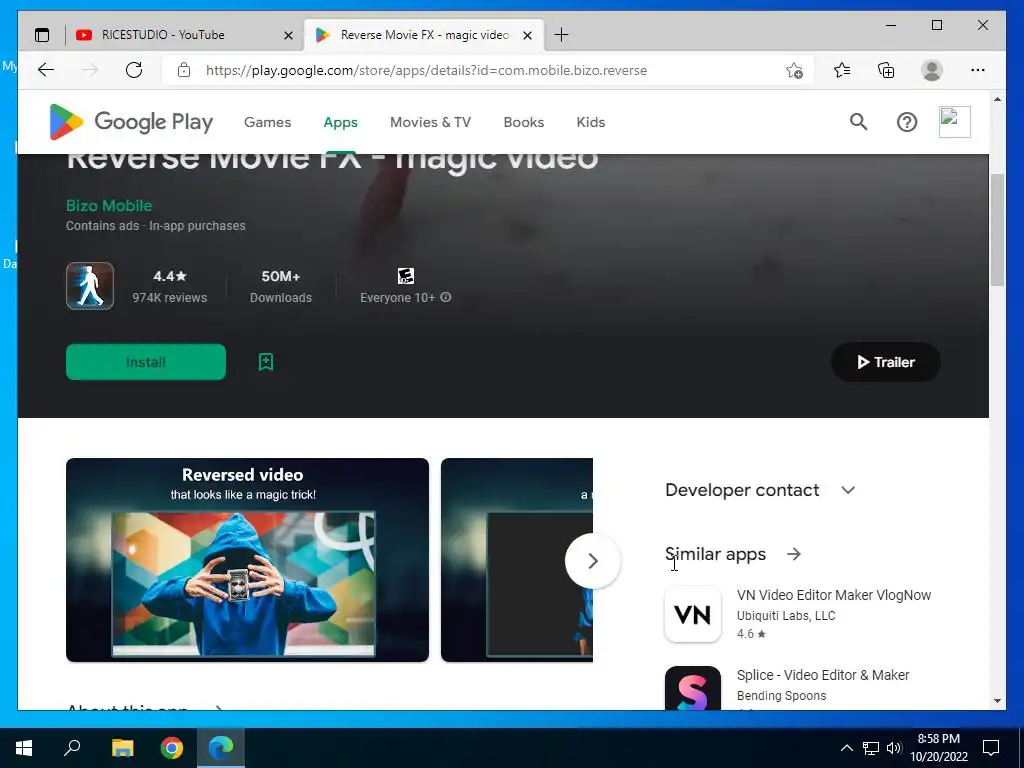
Task: Open the Books section
Action: (524, 122)
